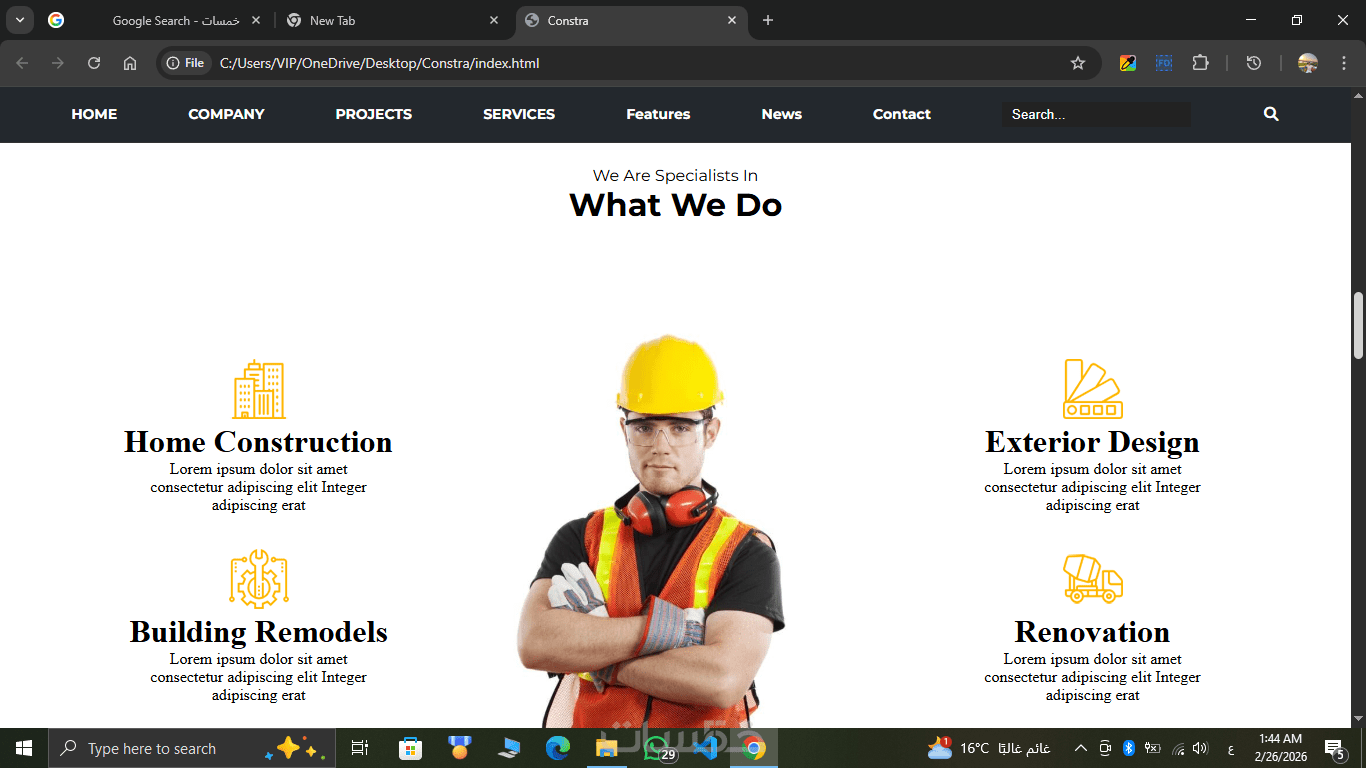
Task: Open the Features nav link
Action: (x=658, y=114)
